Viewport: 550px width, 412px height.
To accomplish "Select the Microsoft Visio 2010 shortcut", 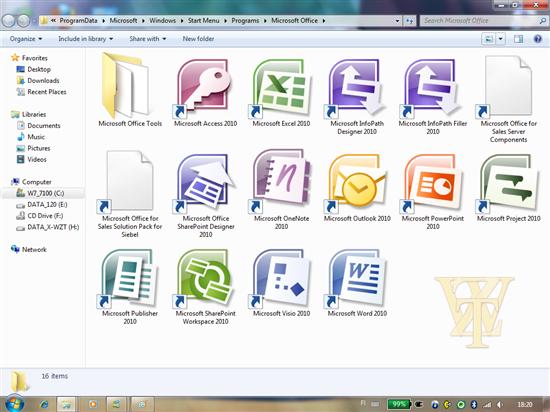I will pos(281,282).
